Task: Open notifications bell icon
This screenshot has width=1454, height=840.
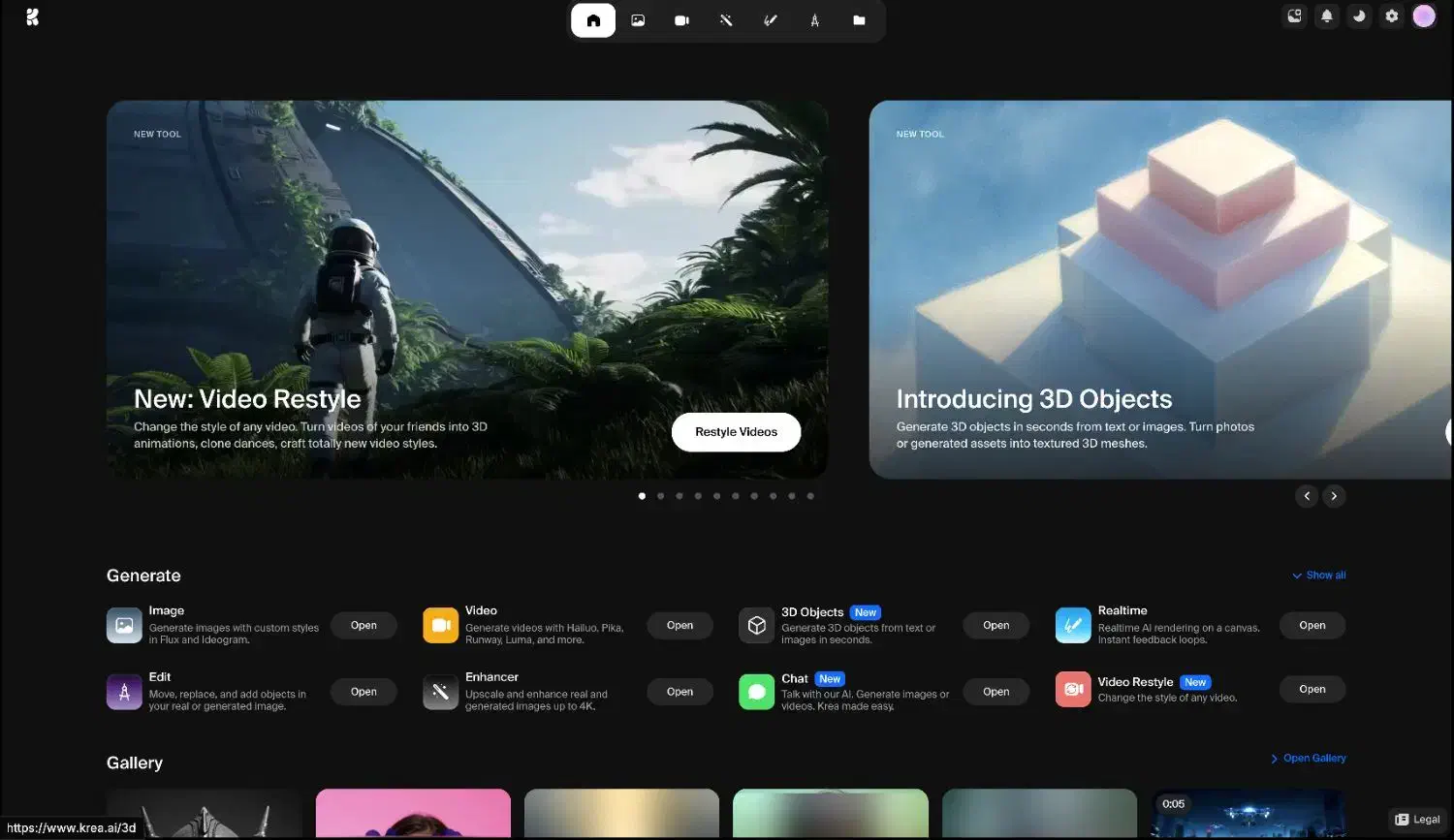Action: tap(1327, 16)
